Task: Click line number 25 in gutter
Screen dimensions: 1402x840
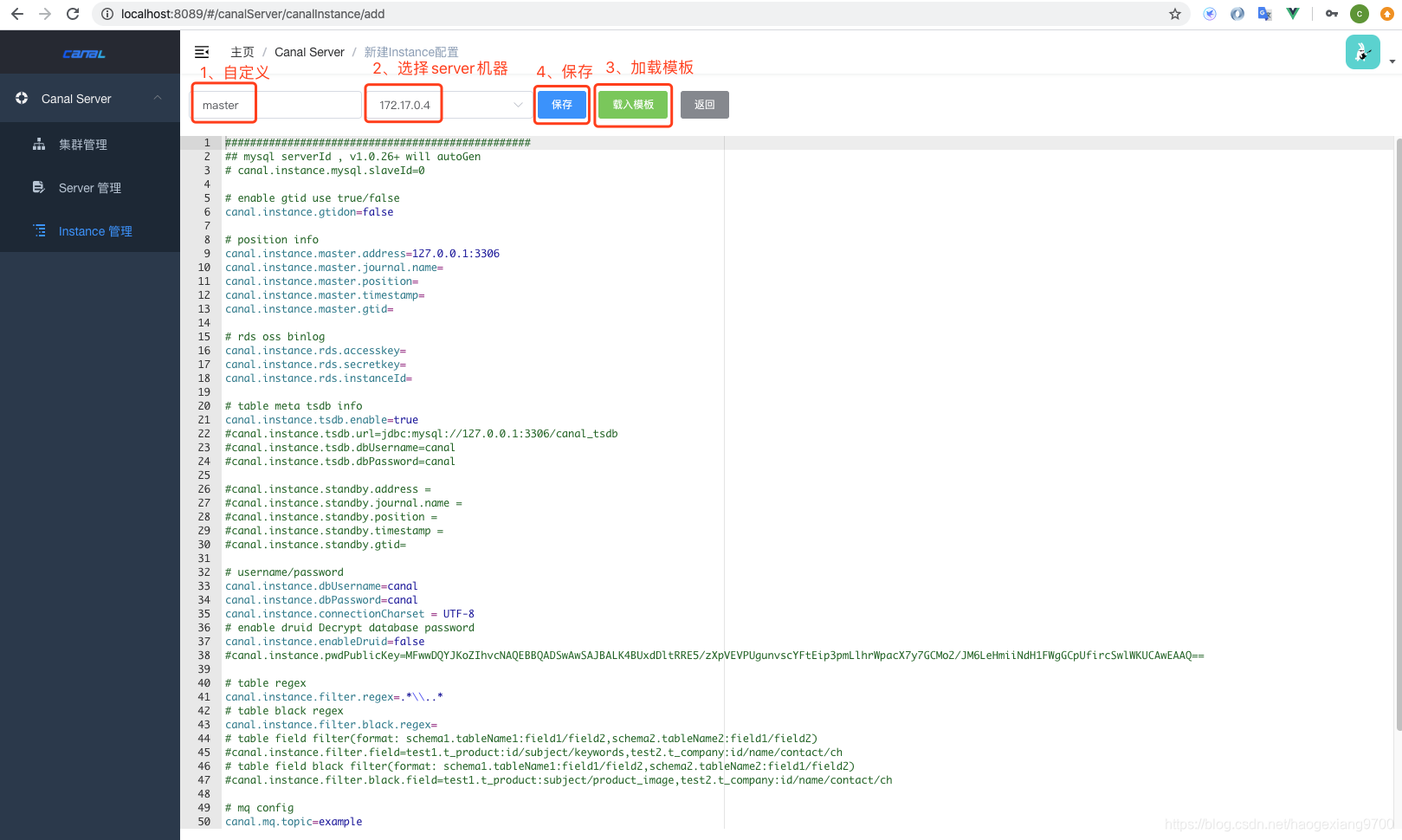Action: click(204, 475)
